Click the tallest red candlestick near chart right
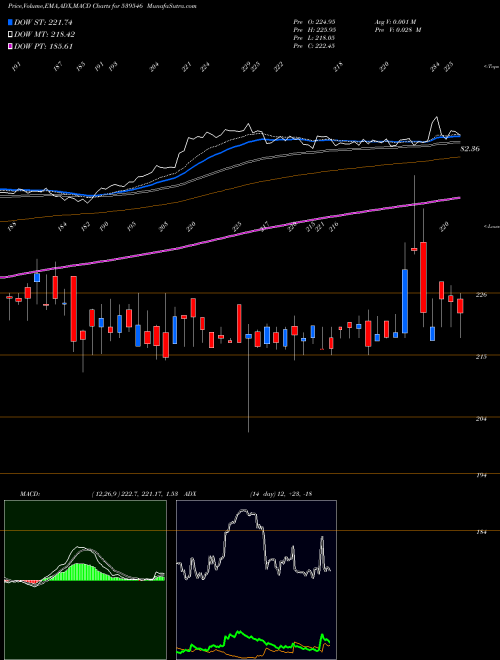 tap(423, 277)
